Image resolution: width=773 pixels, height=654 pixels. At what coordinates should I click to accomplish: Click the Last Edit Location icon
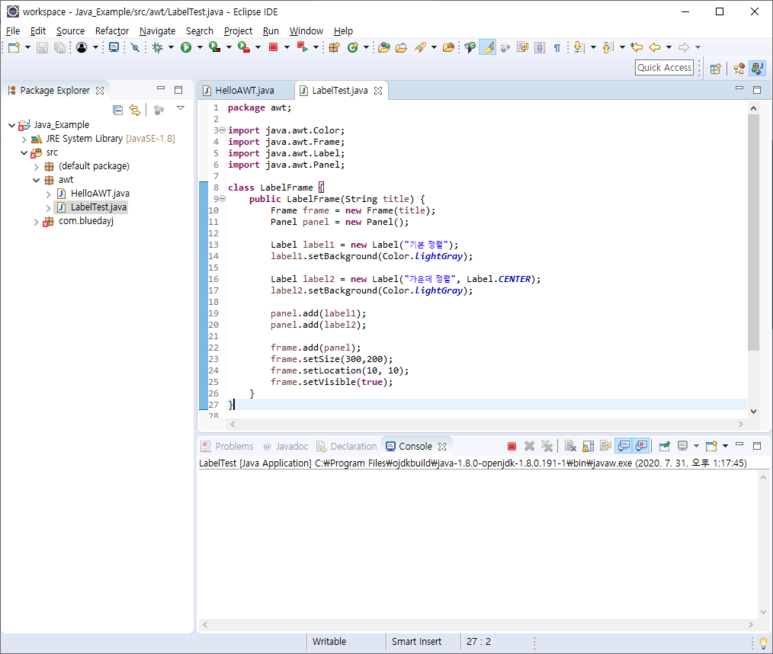(637, 47)
